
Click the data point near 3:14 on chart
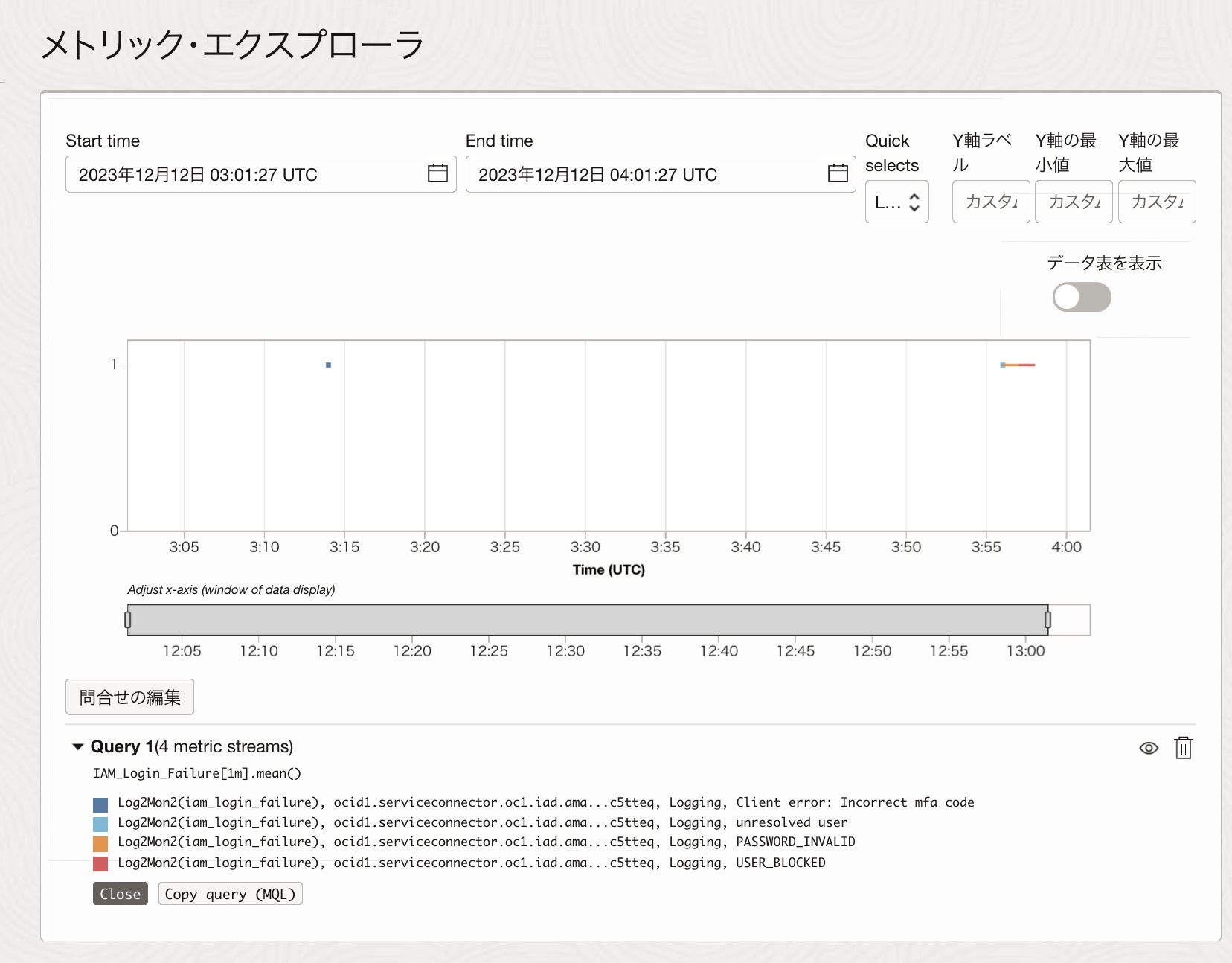tap(328, 365)
